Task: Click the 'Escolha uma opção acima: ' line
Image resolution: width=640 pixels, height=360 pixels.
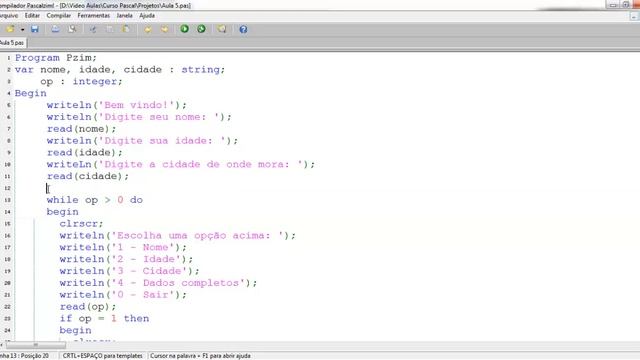Action: click(x=178, y=236)
